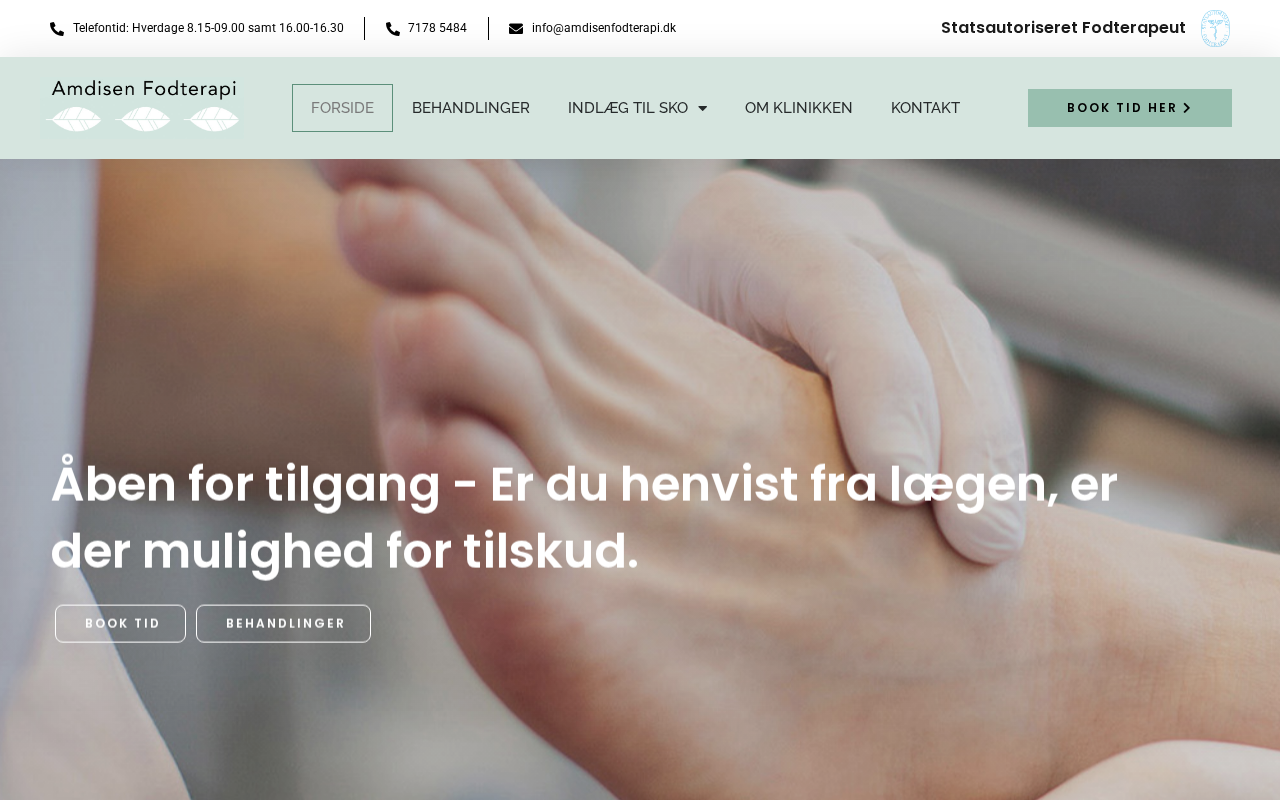Screen dimensions: 1280x800
Task: Click the Behandlinger hero button
Action: click(284, 624)
